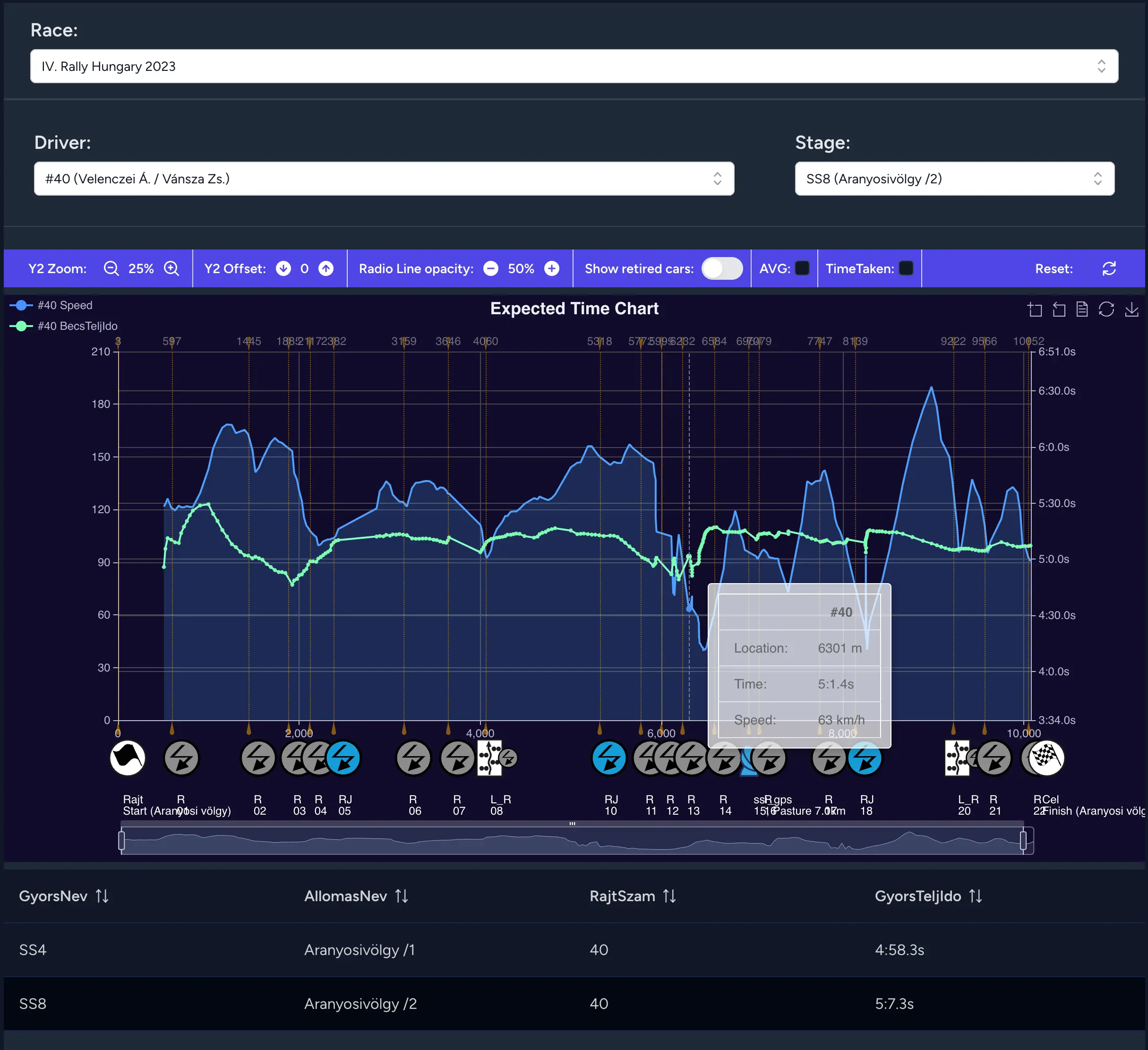Expand the Stage dropdown showing SS8
Image resolution: width=1148 pixels, height=1050 pixels.
click(x=954, y=179)
